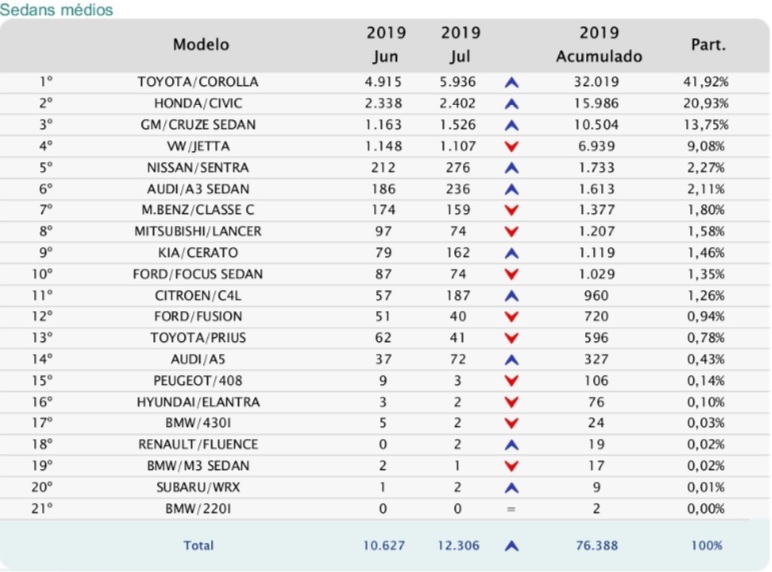This screenshot has height=572, width=772.
Task: Click the up arrow in Citroen/C4L row
Action: [x=512, y=296]
